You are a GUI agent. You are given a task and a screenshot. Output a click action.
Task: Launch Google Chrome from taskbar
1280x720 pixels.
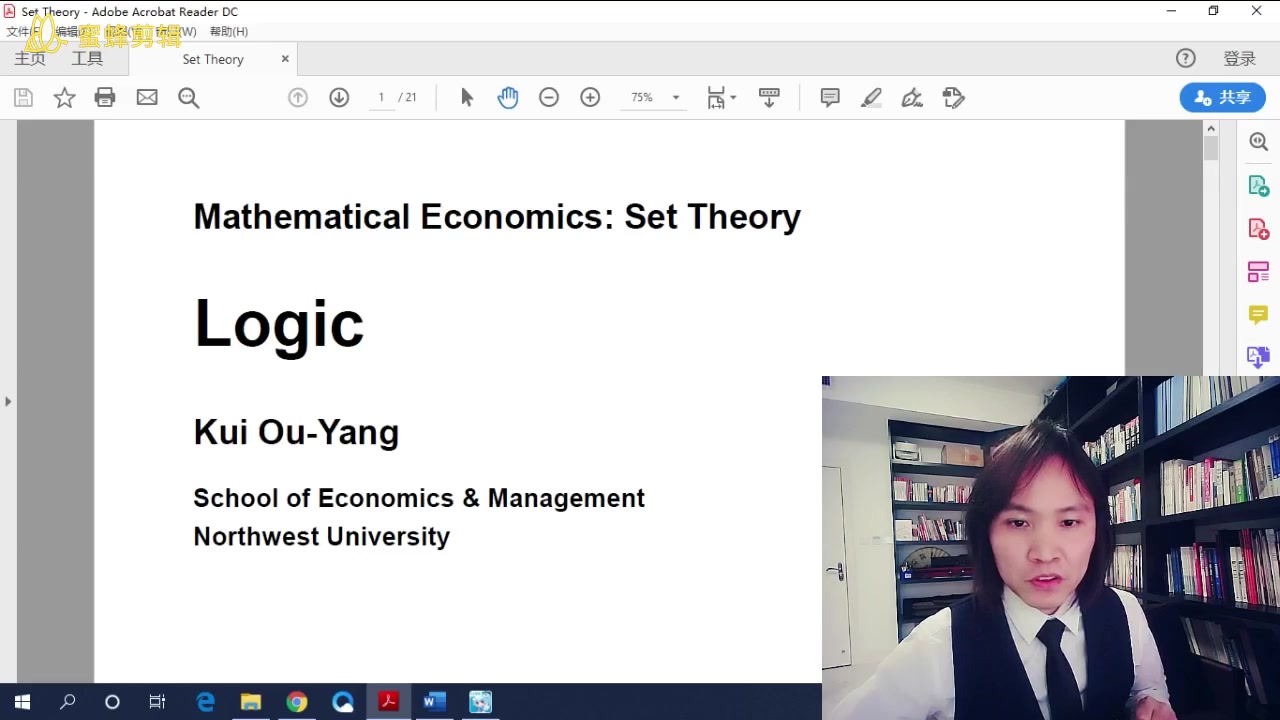[x=296, y=702]
